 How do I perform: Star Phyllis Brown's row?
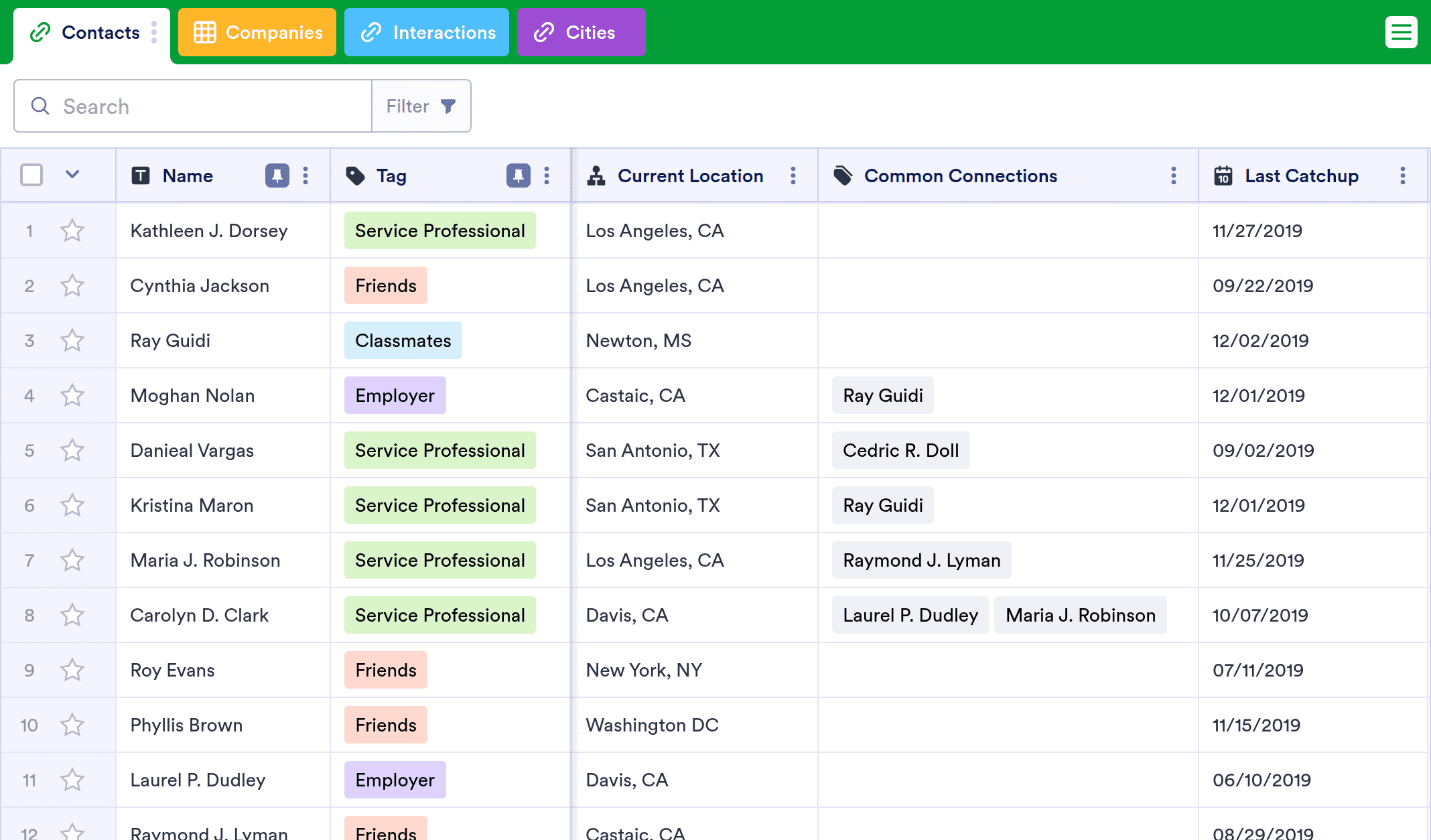(x=72, y=725)
